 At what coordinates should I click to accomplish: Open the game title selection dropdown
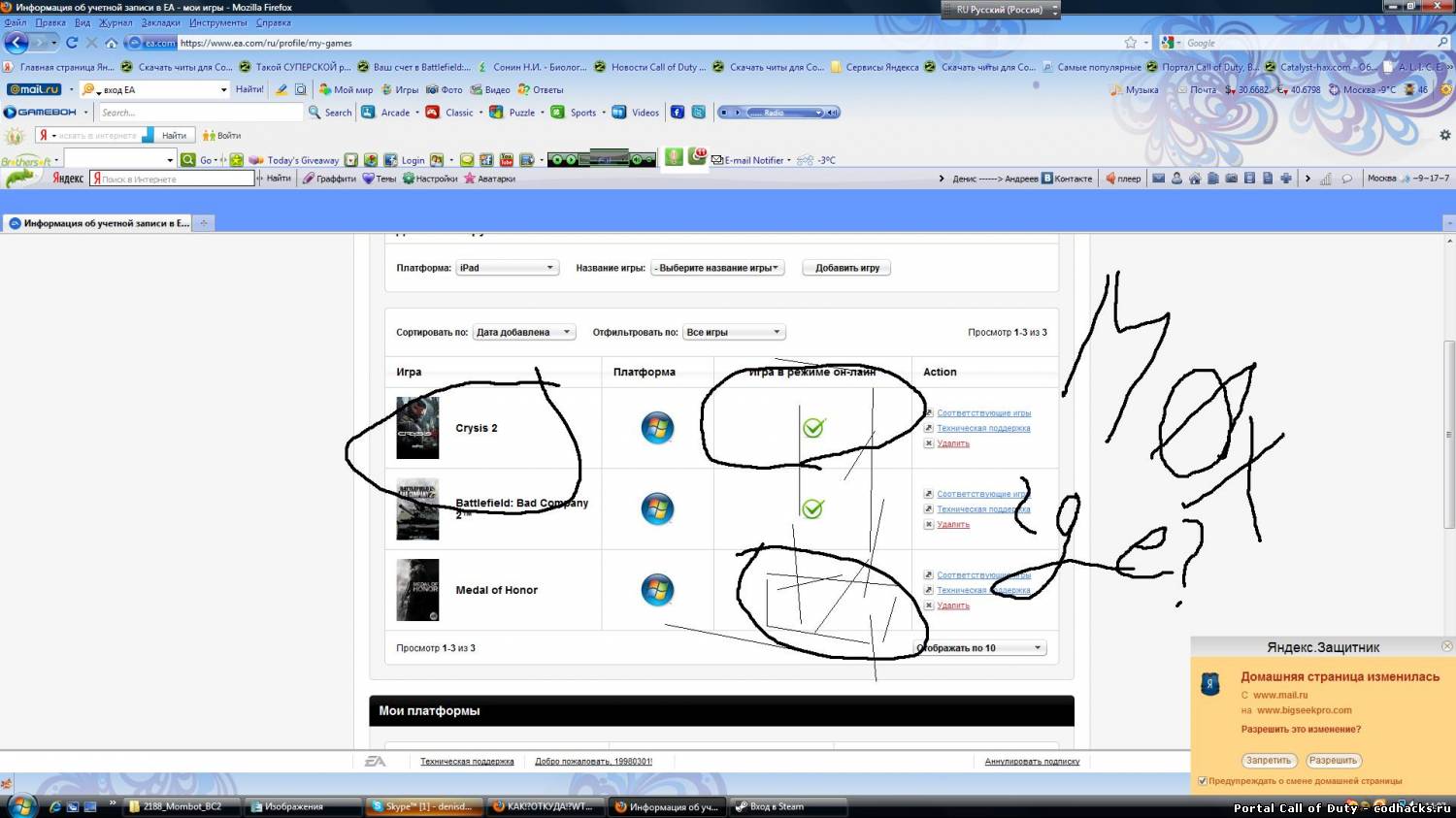pyautogui.click(x=717, y=268)
